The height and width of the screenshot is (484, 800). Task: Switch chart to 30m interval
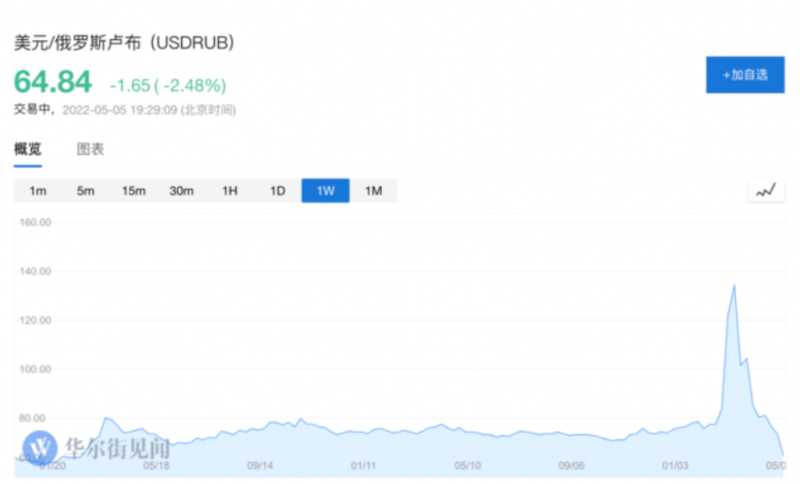point(181,191)
